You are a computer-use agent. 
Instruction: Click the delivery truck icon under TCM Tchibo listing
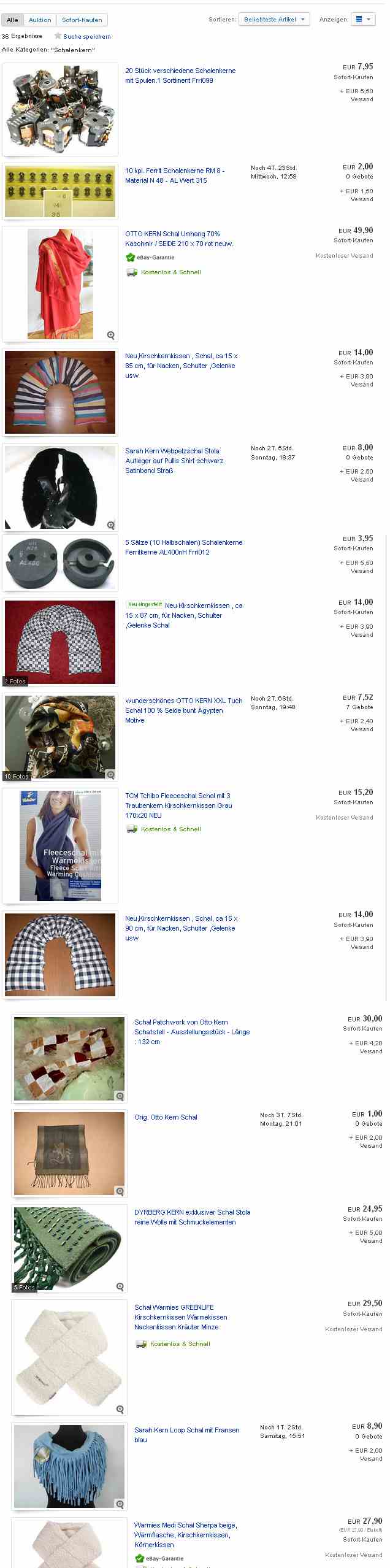click(131, 829)
